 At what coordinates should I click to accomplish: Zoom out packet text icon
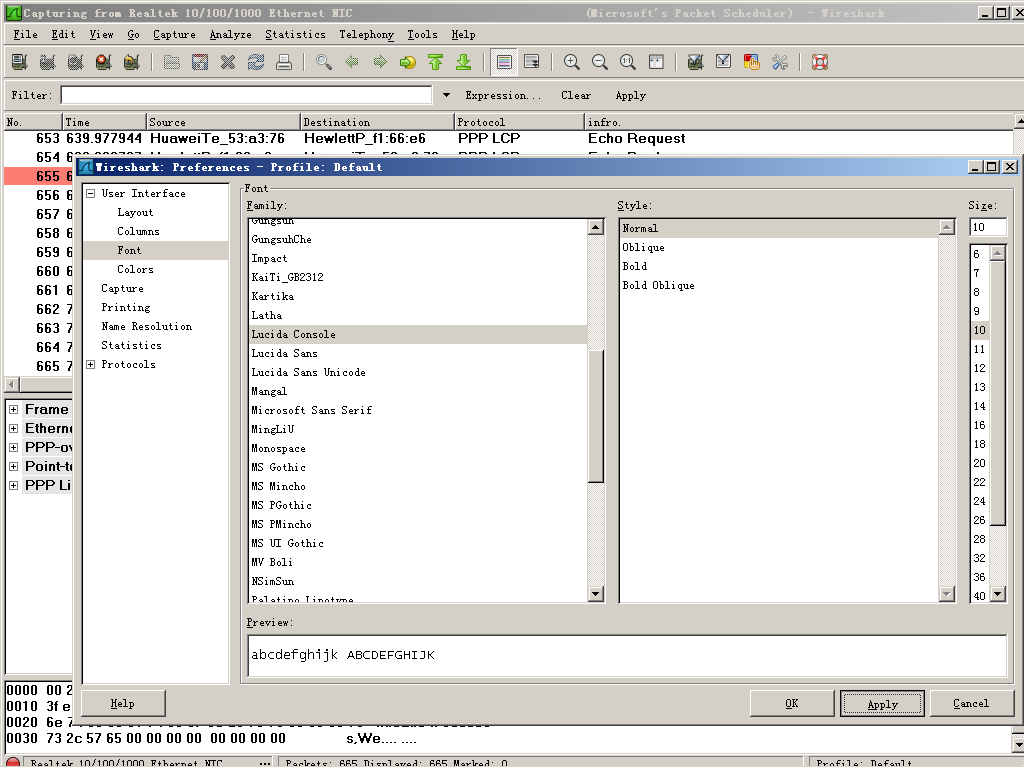pyautogui.click(x=600, y=62)
